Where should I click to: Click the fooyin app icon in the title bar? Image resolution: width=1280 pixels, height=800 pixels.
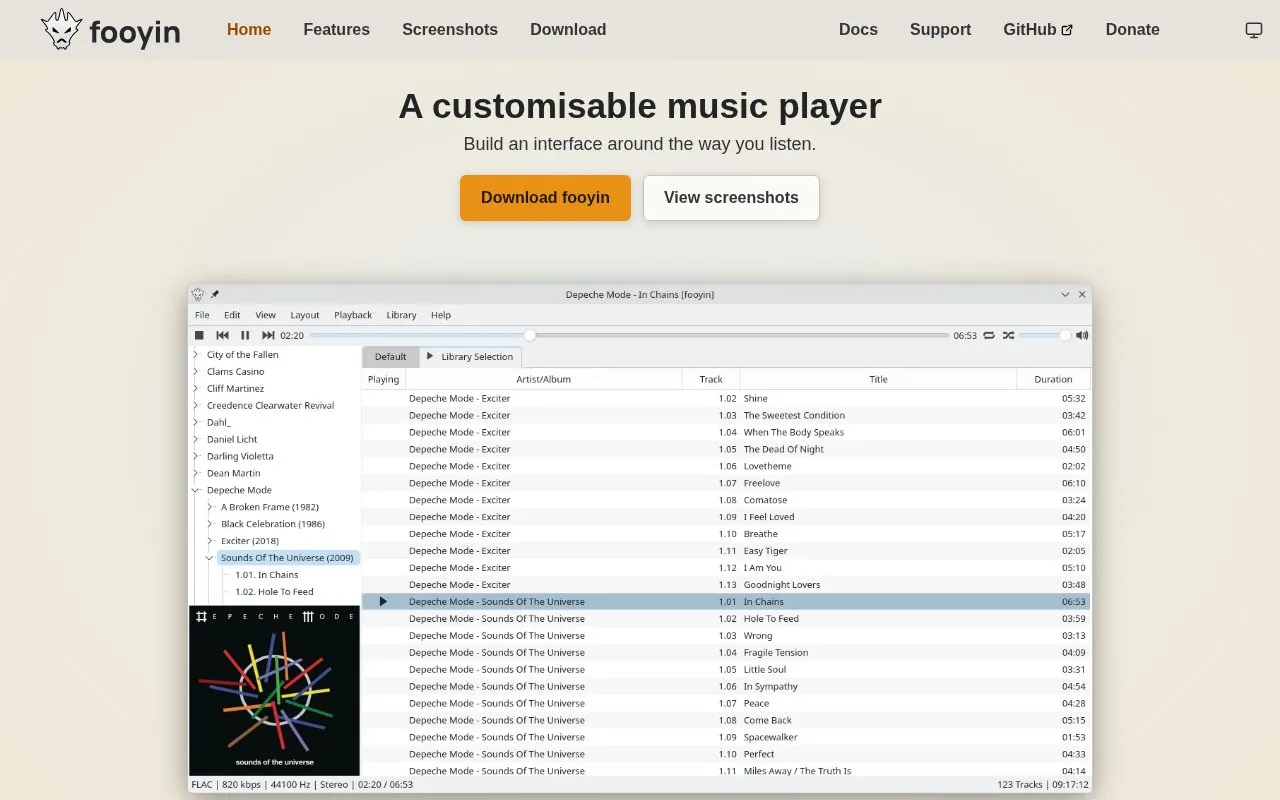(198, 295)
